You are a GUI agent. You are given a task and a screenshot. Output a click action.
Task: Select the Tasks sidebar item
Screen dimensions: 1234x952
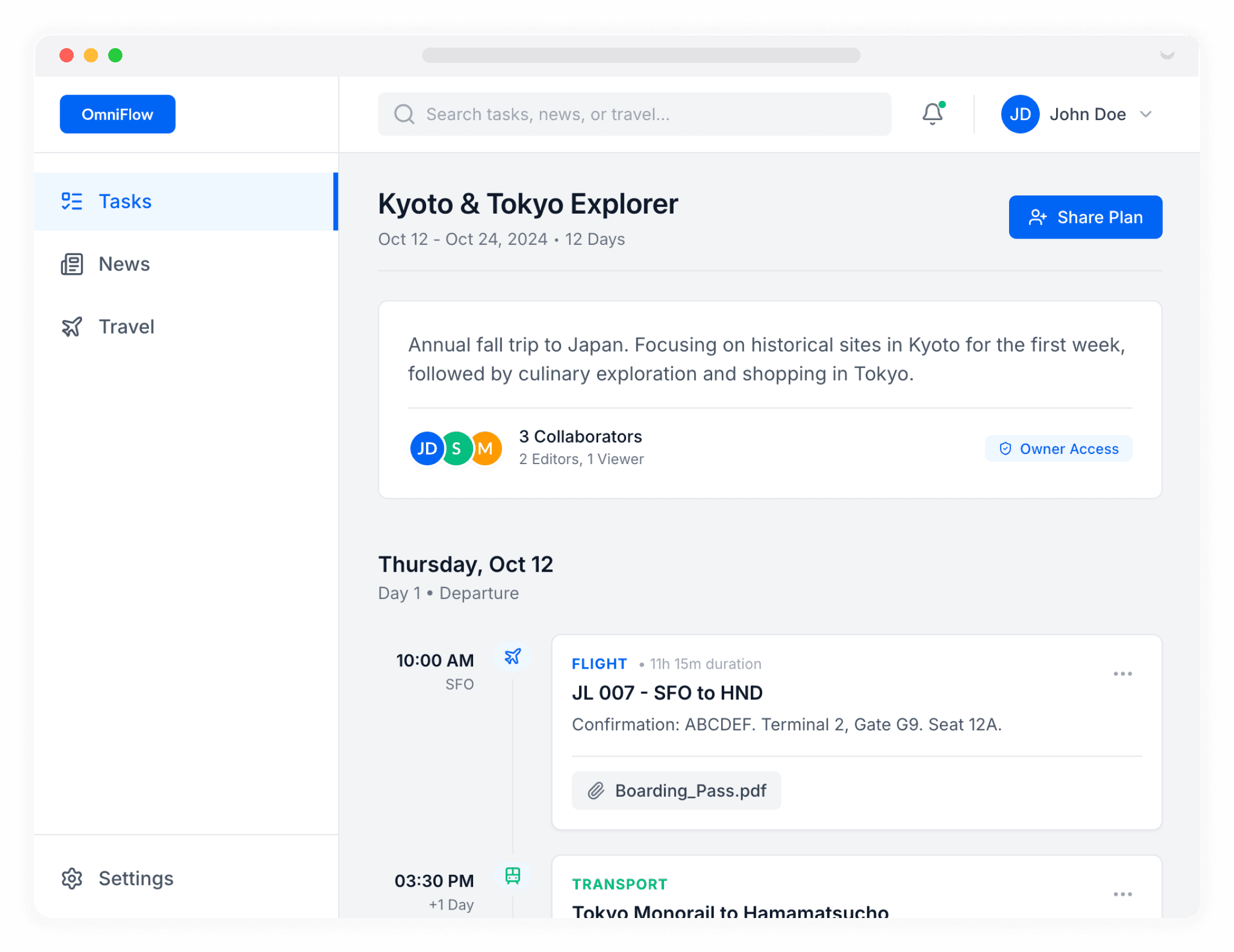[125, 201]
